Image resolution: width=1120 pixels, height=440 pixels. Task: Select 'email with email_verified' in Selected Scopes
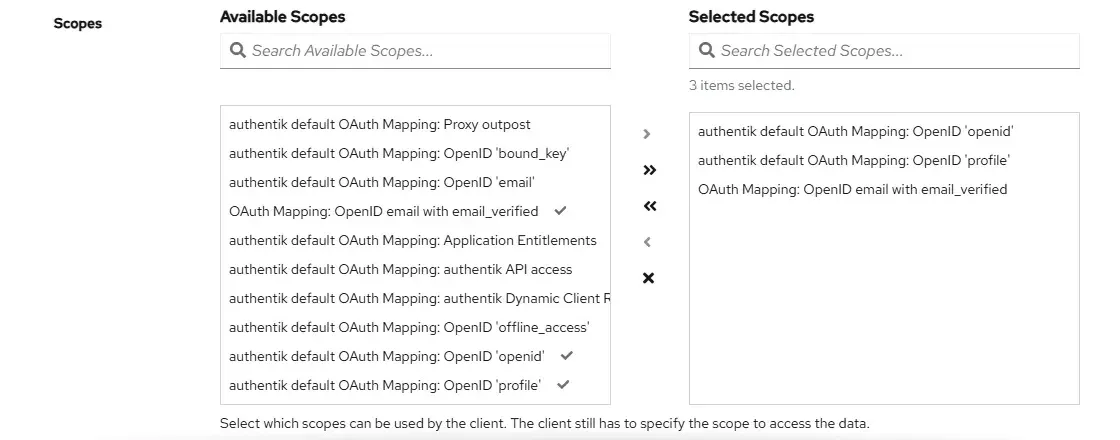[x=884, y=189]
